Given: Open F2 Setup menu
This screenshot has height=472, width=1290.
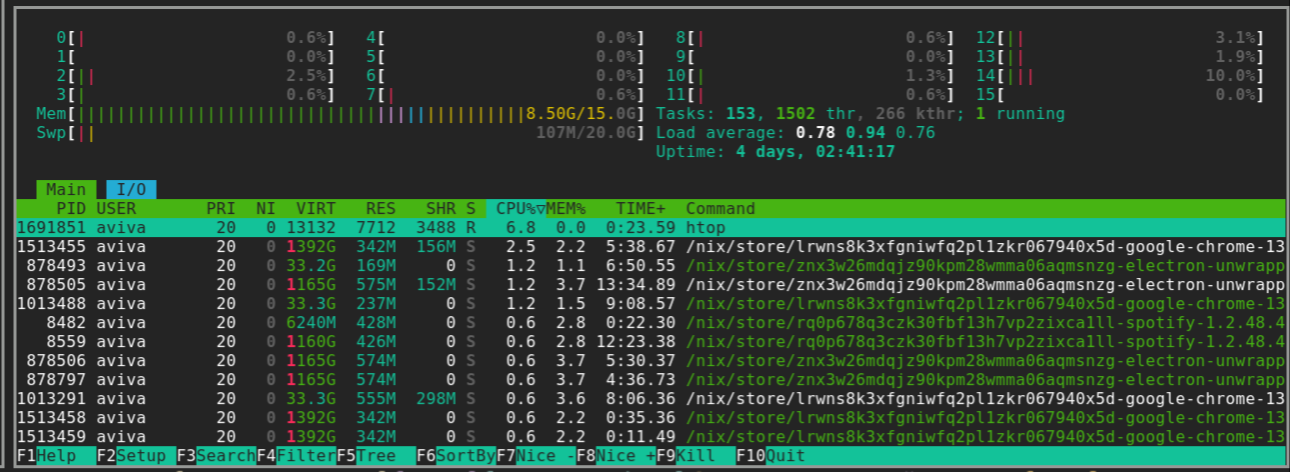Looking at the screenshot, I should tap(135, 456).
